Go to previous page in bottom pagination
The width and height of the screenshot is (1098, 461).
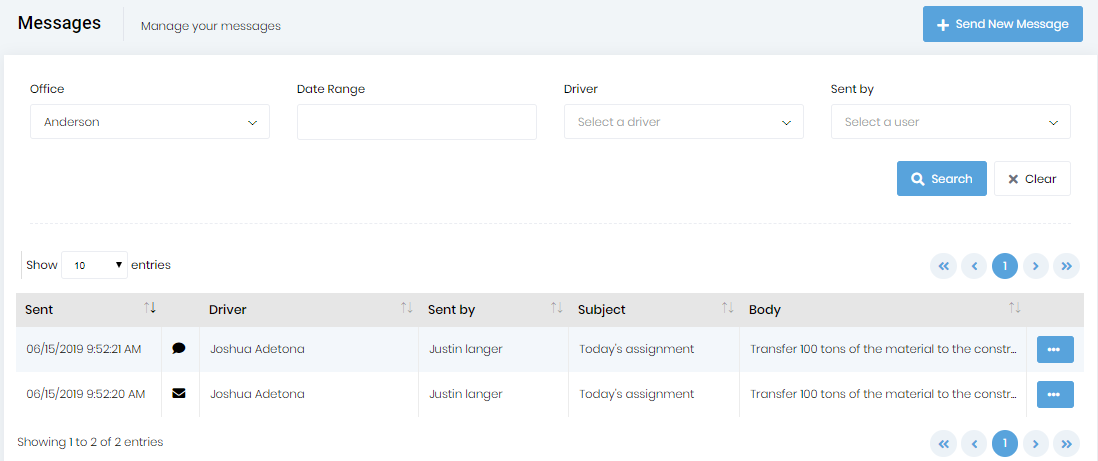[x=974, y=443]
